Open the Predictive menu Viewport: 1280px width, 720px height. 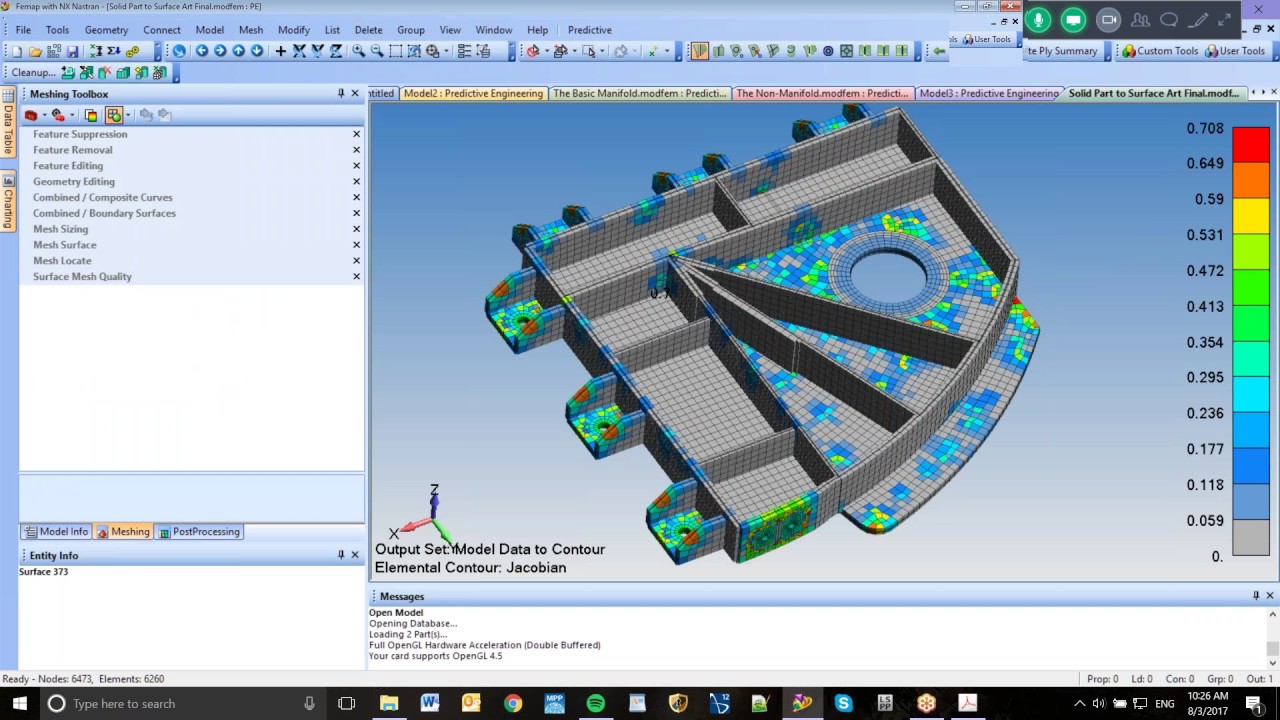click(x=589, y=30)
